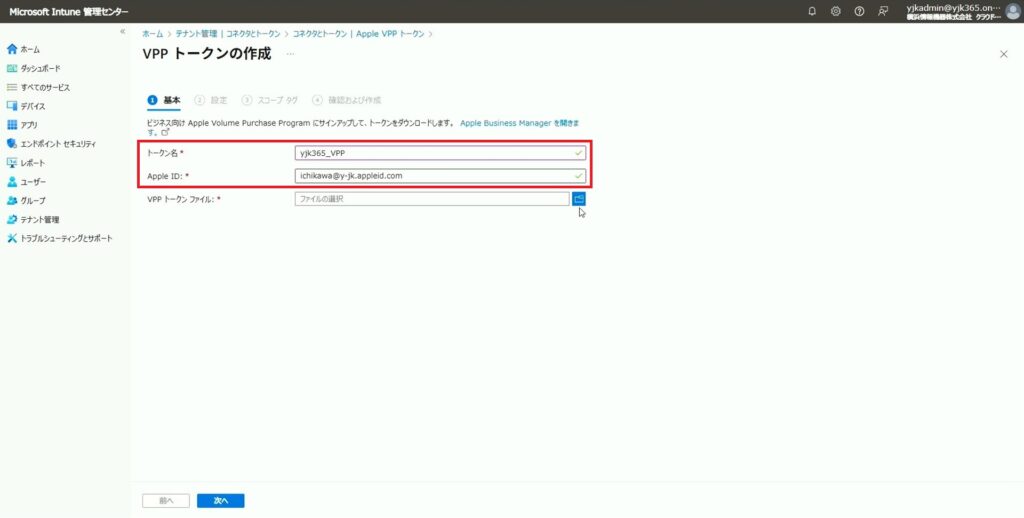Go to the スコープ タグ step tab
The width and height of the screenshot is (1024, 518).
pyautogui.click(x=269, y=100)
